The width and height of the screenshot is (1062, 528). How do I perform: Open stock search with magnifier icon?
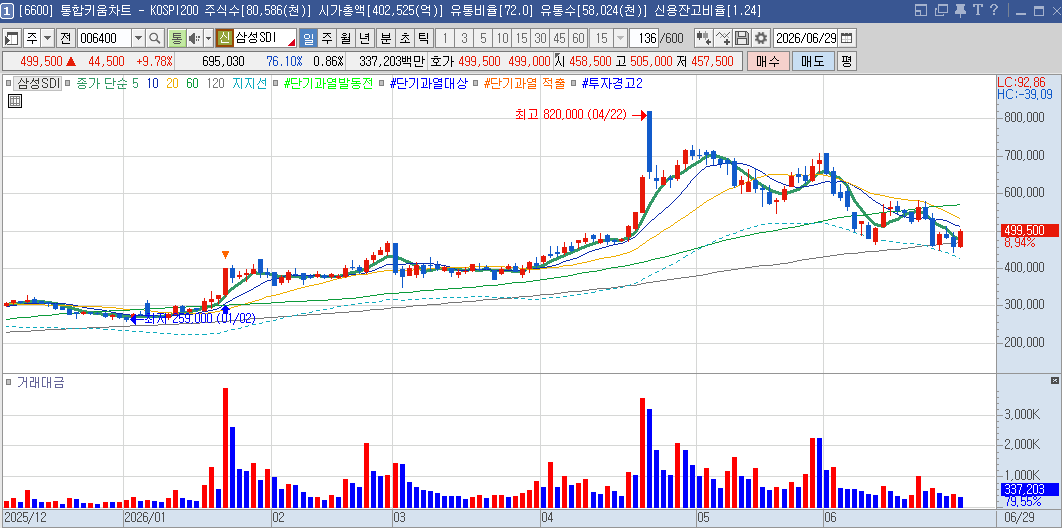(x=156, y=38)
